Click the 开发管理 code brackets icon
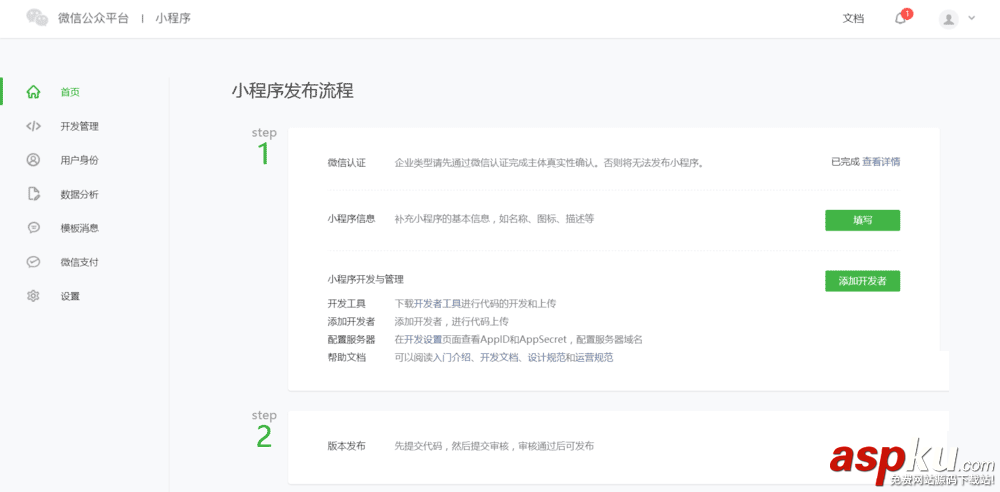This screenshot has height=492, width=1000. coord(33,126)
